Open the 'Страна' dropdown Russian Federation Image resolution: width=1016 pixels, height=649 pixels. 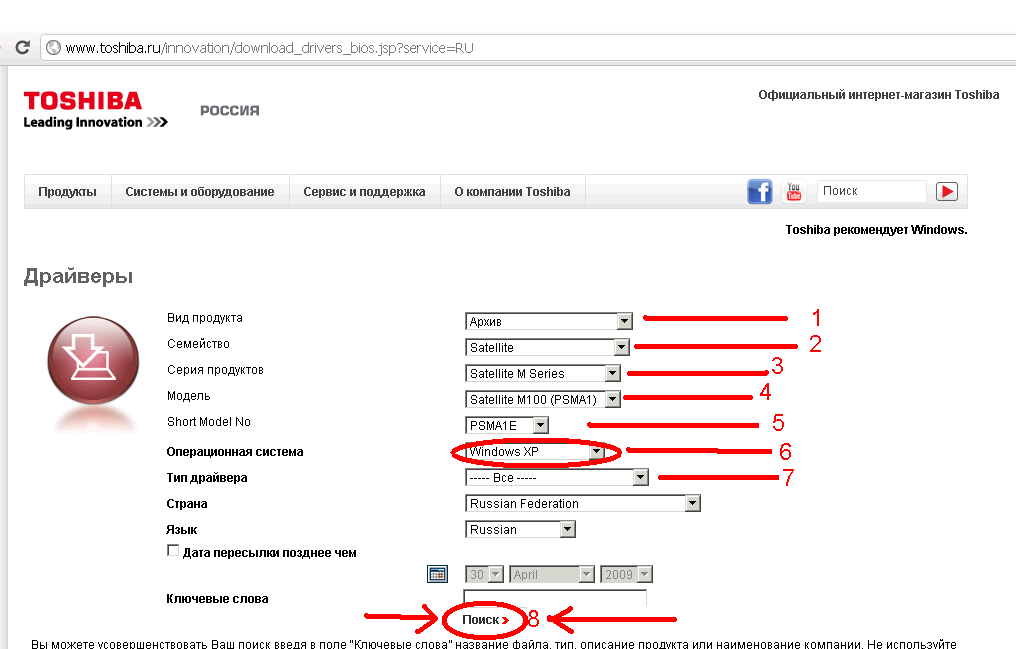(583, 503)
